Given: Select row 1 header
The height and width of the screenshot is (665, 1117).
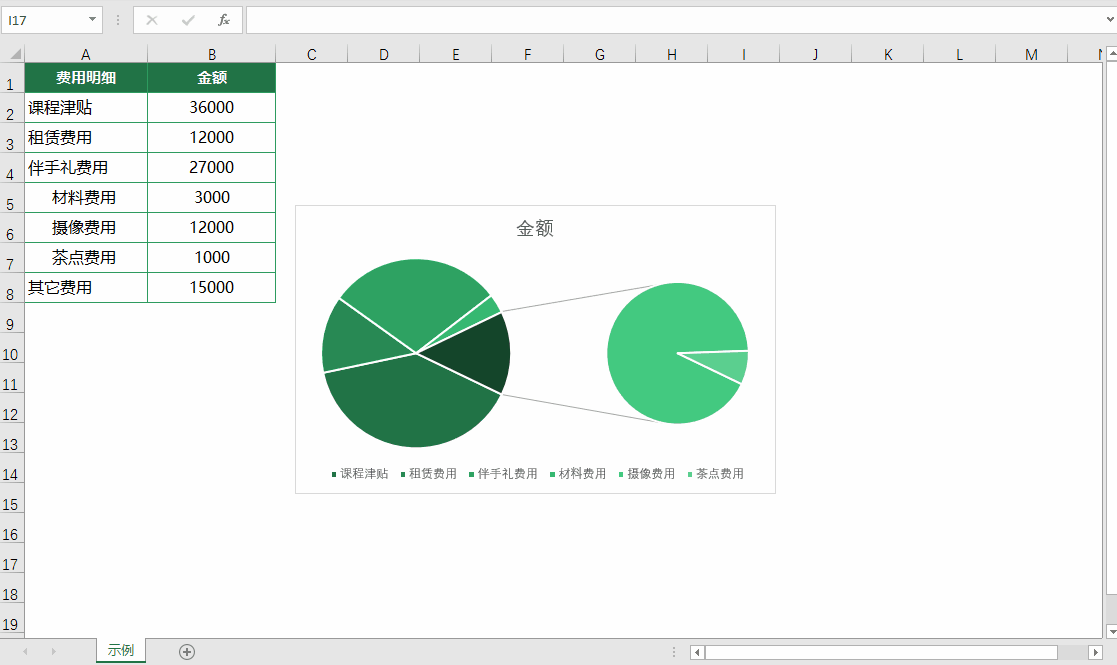Looking at the screenshot, I should click(x=11, y=78).
